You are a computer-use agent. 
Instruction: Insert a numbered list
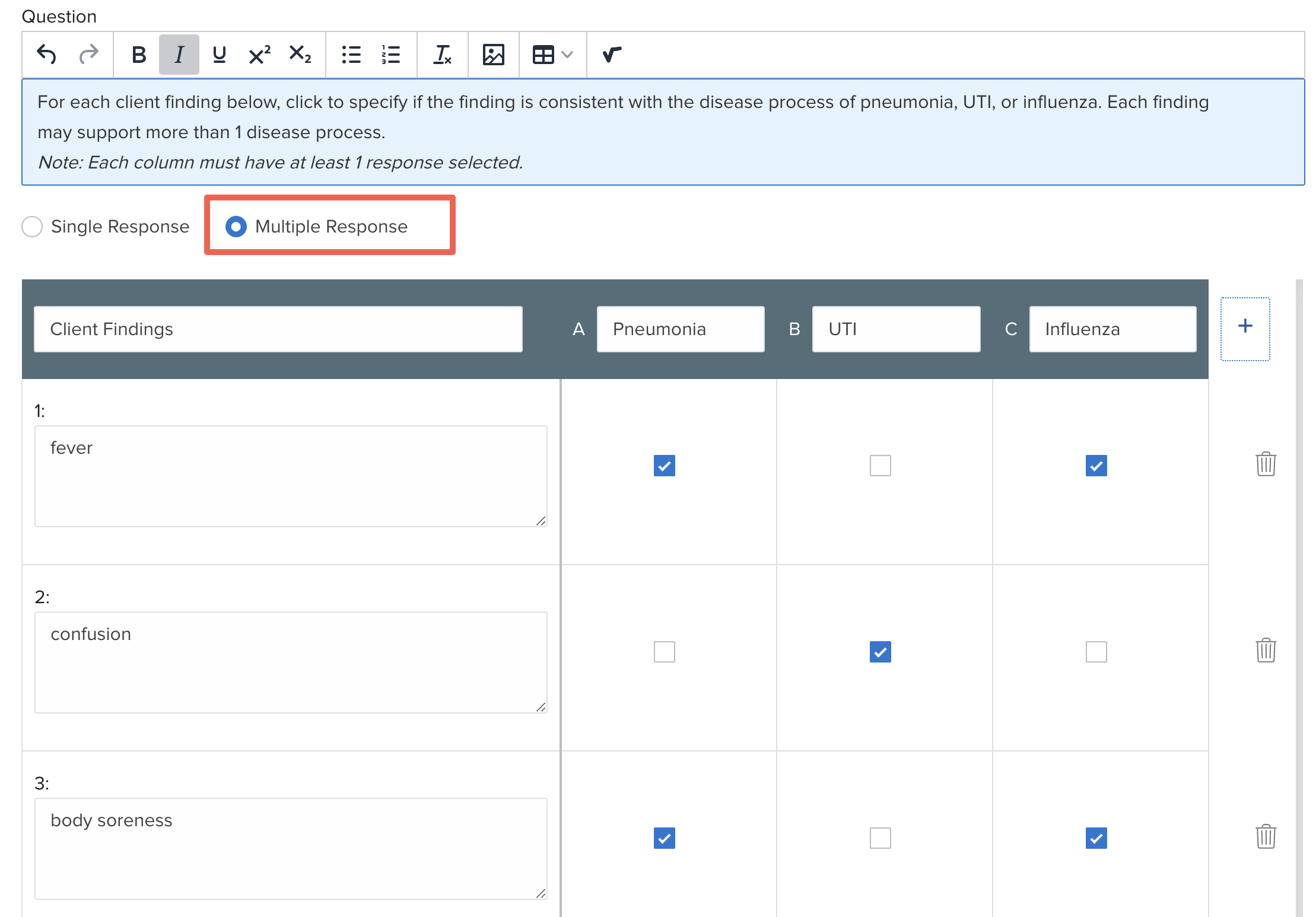coord(391,54)
